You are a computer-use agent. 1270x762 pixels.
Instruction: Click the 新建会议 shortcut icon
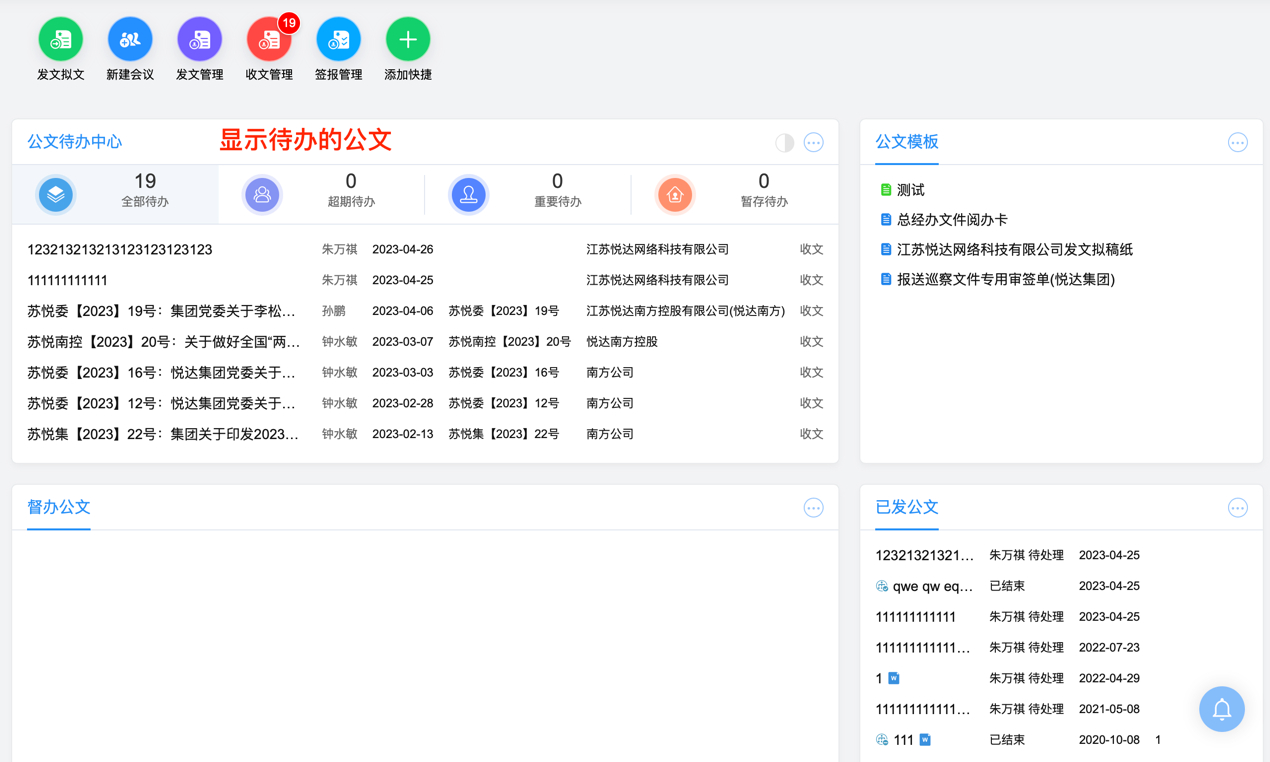click(130, 40)
